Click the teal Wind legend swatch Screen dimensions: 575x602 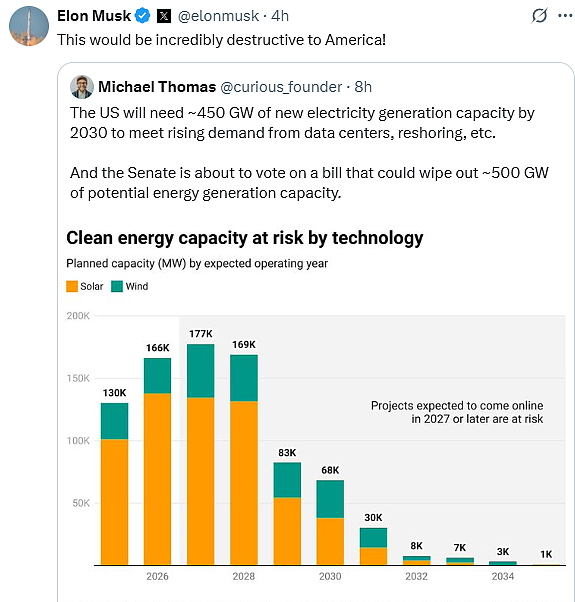(x=117, y=286)
